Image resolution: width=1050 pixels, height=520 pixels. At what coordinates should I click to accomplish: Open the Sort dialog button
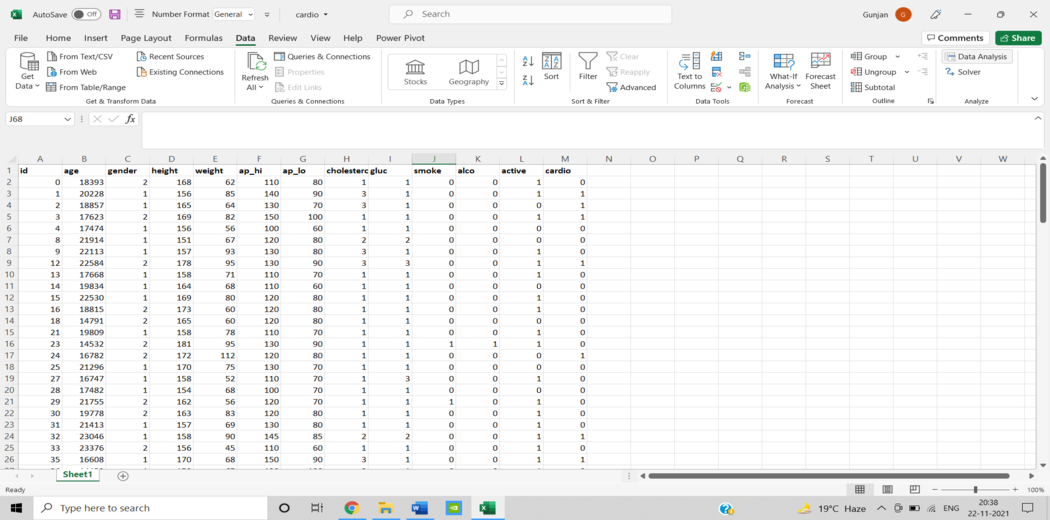(551, 67)
